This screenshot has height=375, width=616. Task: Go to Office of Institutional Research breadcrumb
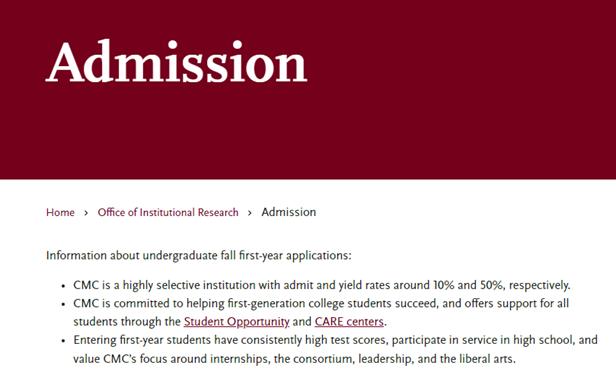click(168, 212)
